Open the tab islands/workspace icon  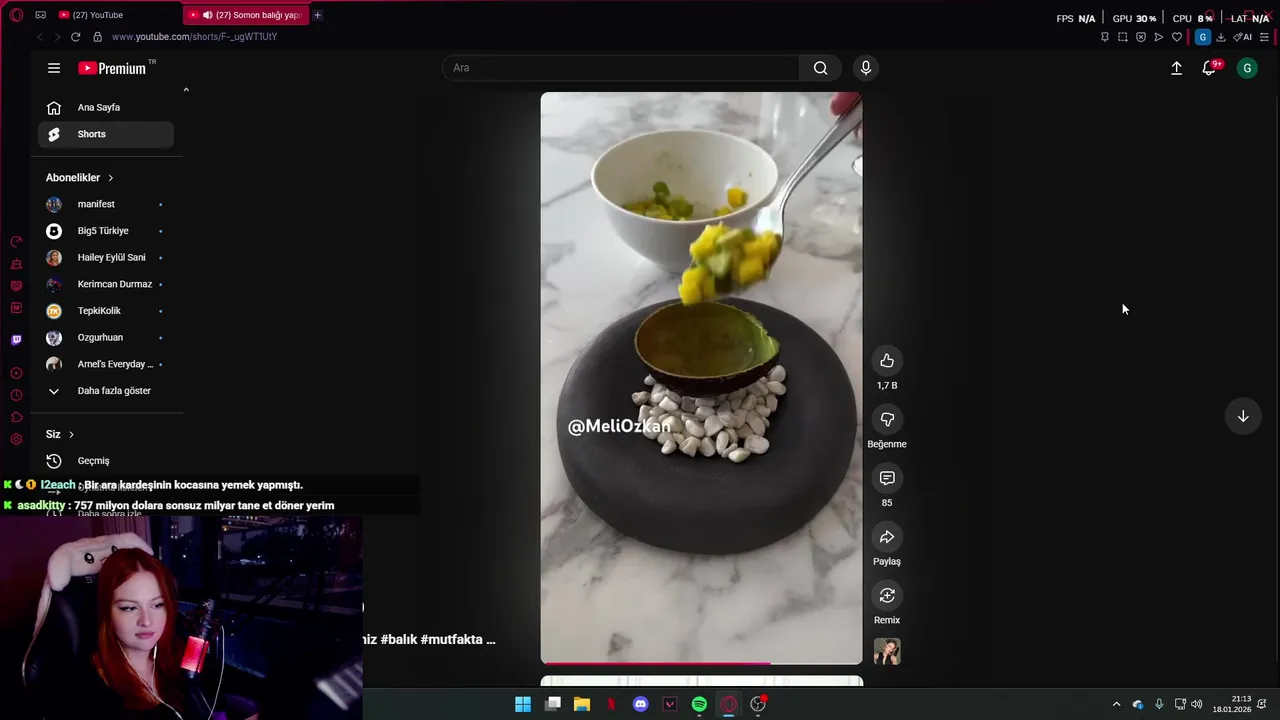click(x=40, y=15)
